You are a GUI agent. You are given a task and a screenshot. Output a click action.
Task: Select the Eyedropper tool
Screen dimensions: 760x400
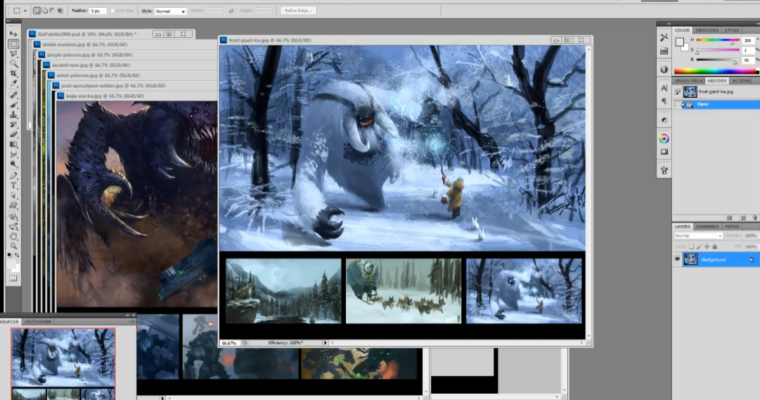(14, 84)
